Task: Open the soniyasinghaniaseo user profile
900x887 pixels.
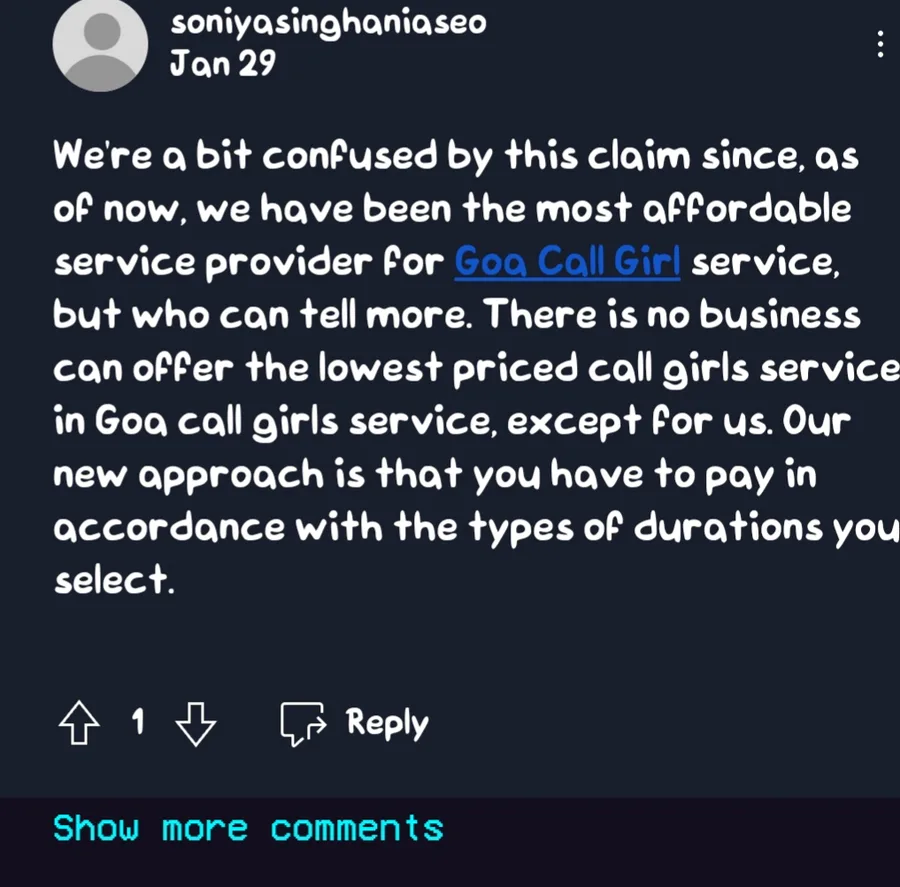Action: coord(328,24)
